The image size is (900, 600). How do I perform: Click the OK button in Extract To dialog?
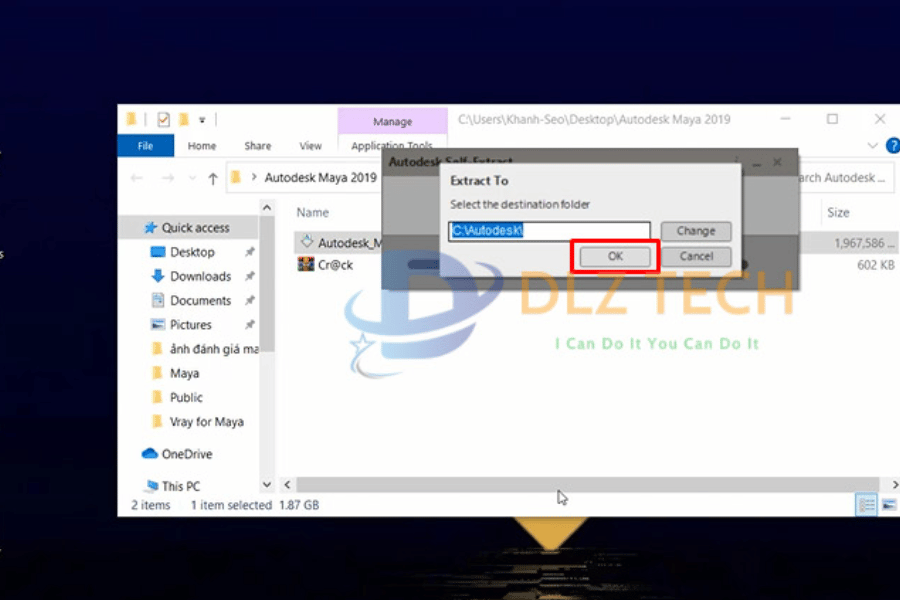pos(615,257)
